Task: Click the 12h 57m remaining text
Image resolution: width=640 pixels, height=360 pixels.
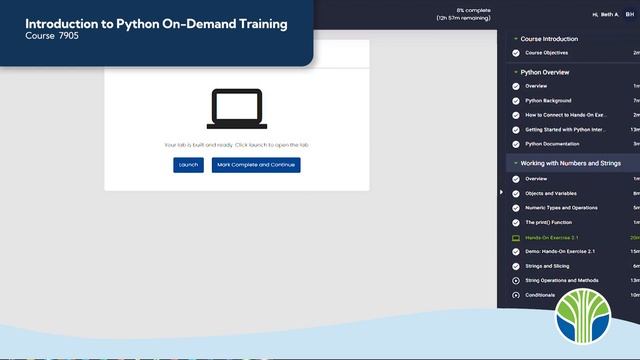Action: click(463, 18)
